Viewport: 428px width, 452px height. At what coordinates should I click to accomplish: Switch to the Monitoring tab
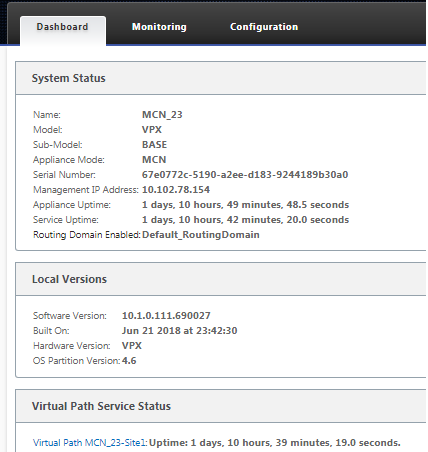click(159, 27)
